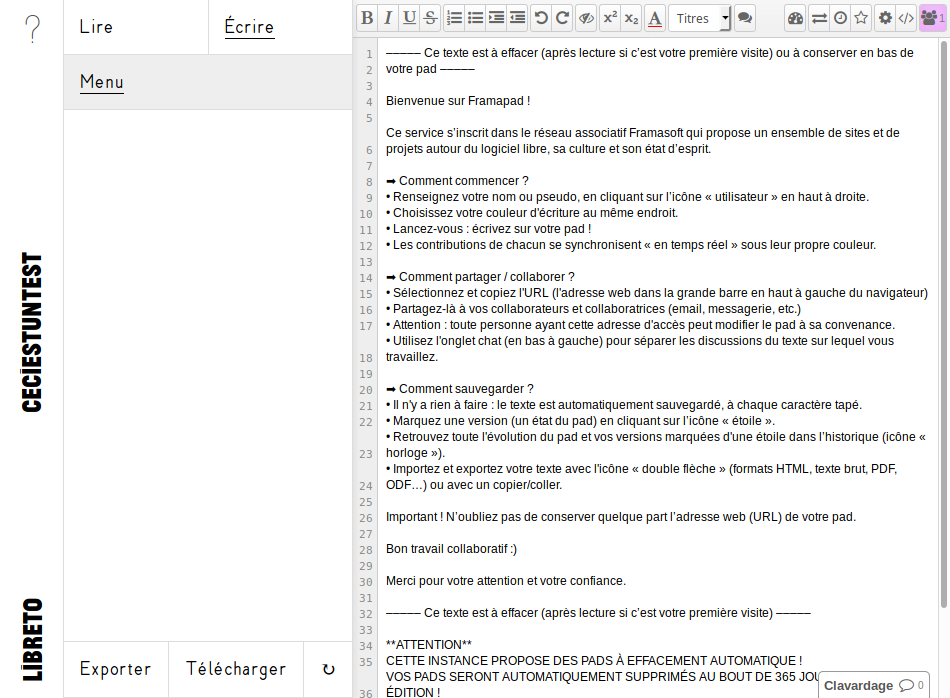This screenshot has width=950, height=698.
Task: Insert an ordered numbered list
Action: [454, 18]
